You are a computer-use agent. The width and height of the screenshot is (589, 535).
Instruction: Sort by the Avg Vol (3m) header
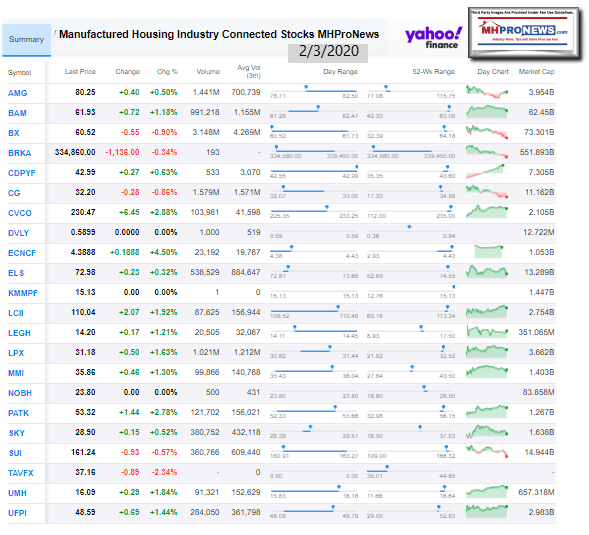tap(249, 71)
